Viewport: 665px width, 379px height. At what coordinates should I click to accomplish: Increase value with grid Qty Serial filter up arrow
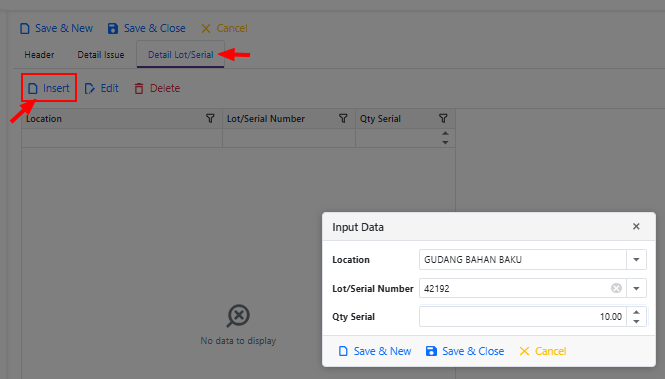tap(445, 134)
